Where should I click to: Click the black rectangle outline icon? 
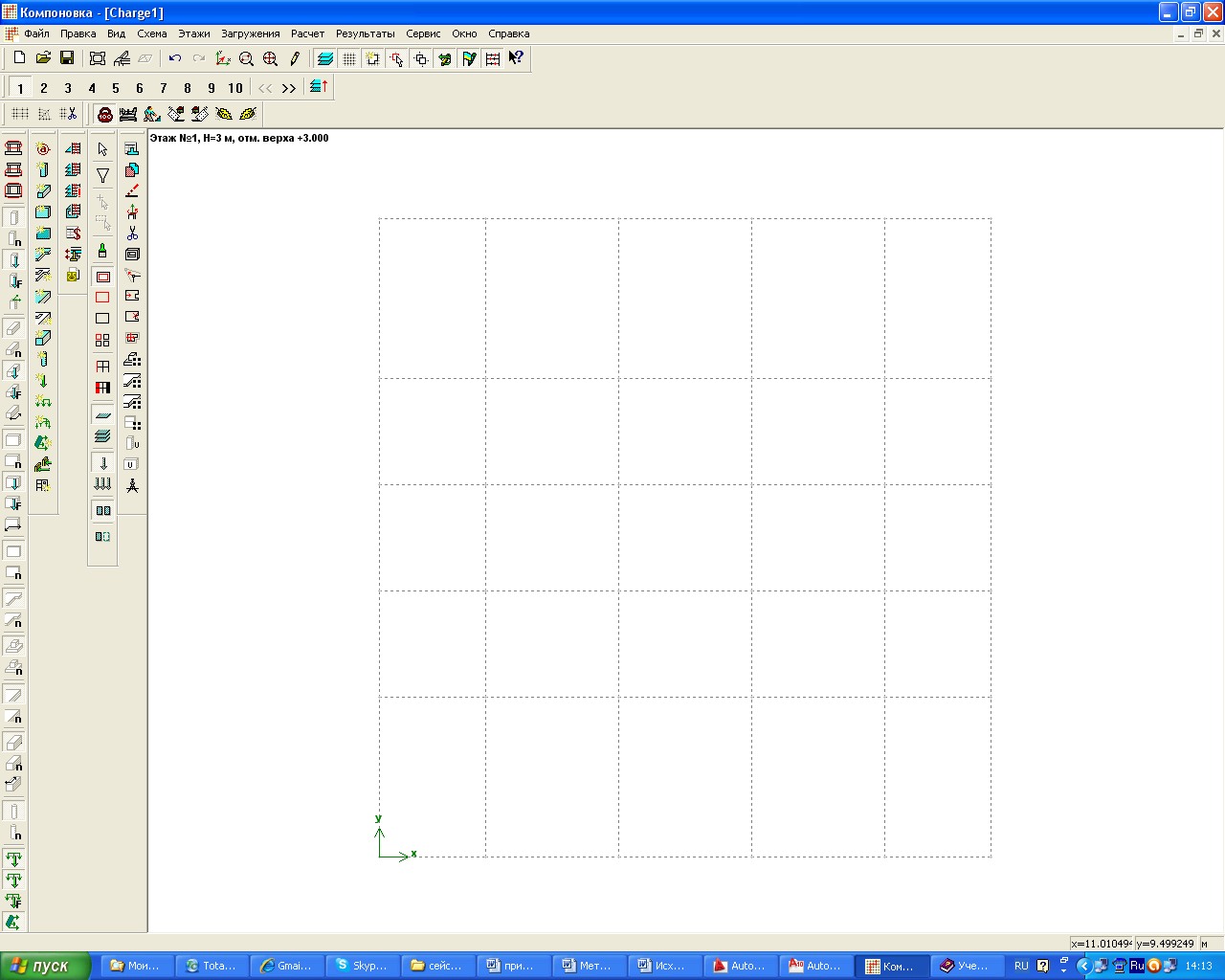tap(102, 319)
